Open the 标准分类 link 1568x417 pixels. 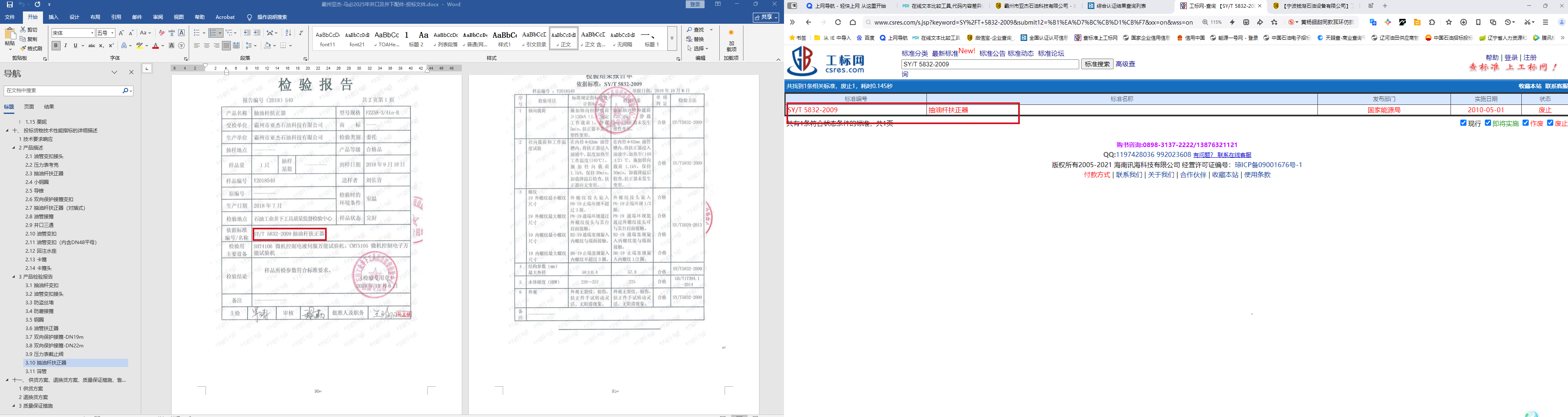click(914, 54)
